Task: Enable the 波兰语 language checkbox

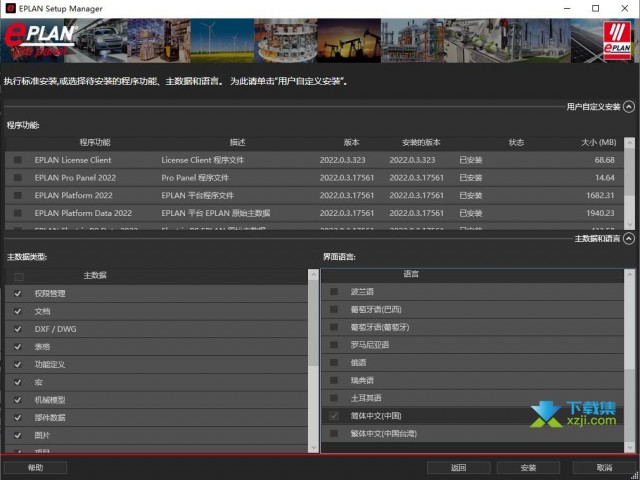Action: click(334, 291)
